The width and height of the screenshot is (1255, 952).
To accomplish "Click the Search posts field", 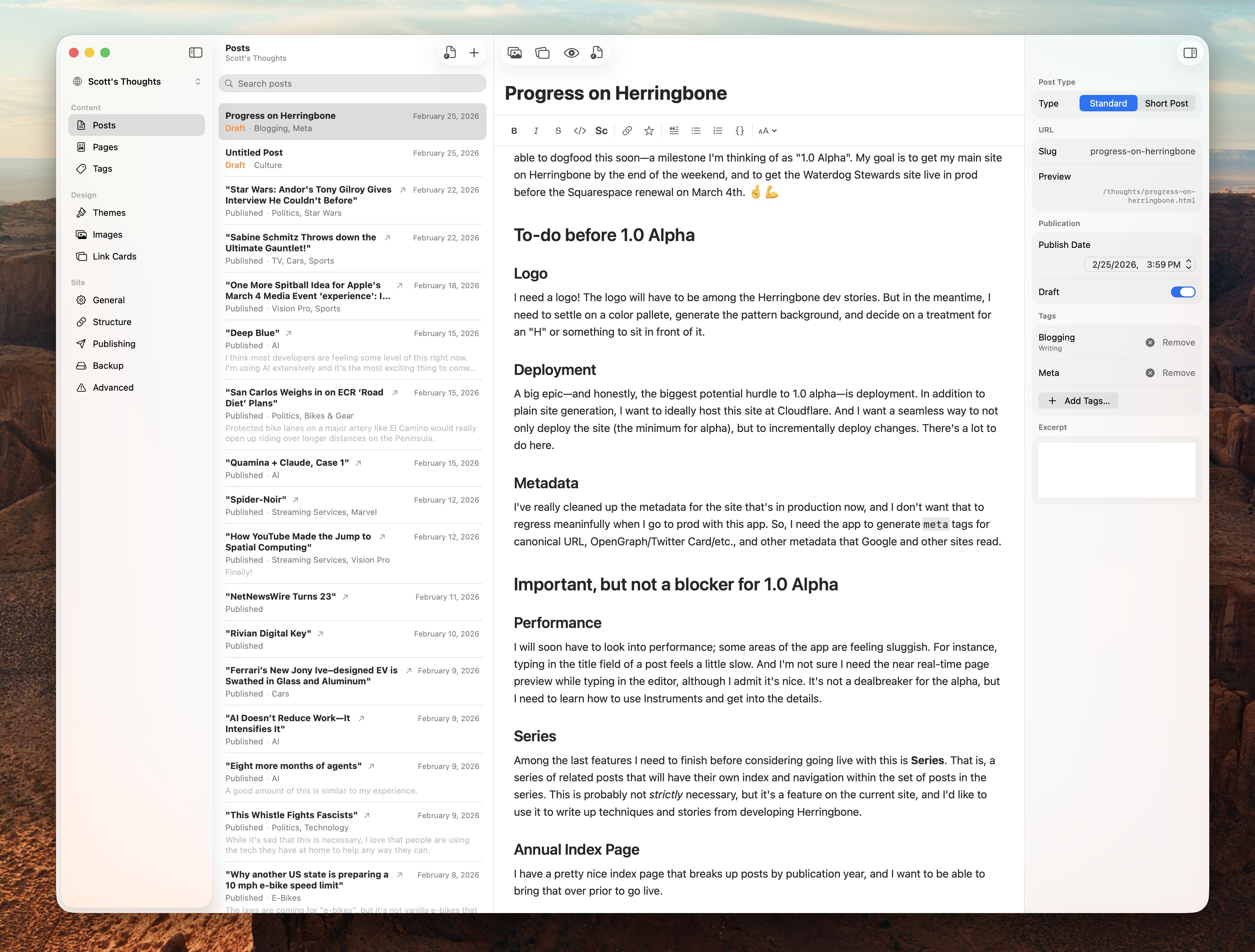I will (x=352, y=83).
